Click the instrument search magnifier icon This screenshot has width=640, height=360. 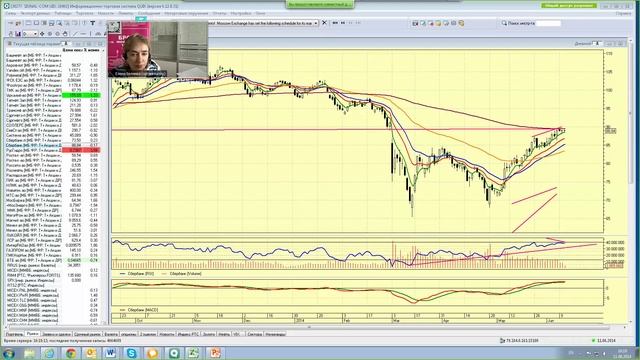(504, 23)
